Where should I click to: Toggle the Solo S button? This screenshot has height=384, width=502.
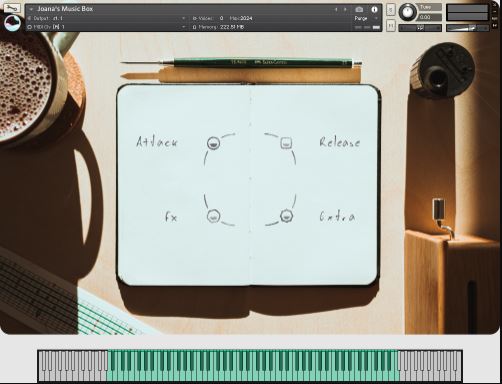391,10
